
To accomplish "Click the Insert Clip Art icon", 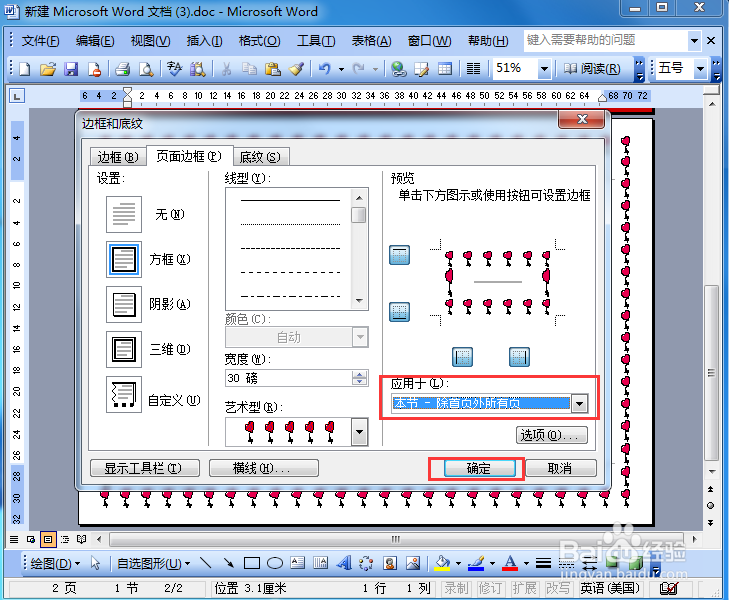I will click(x=390, y=563).
